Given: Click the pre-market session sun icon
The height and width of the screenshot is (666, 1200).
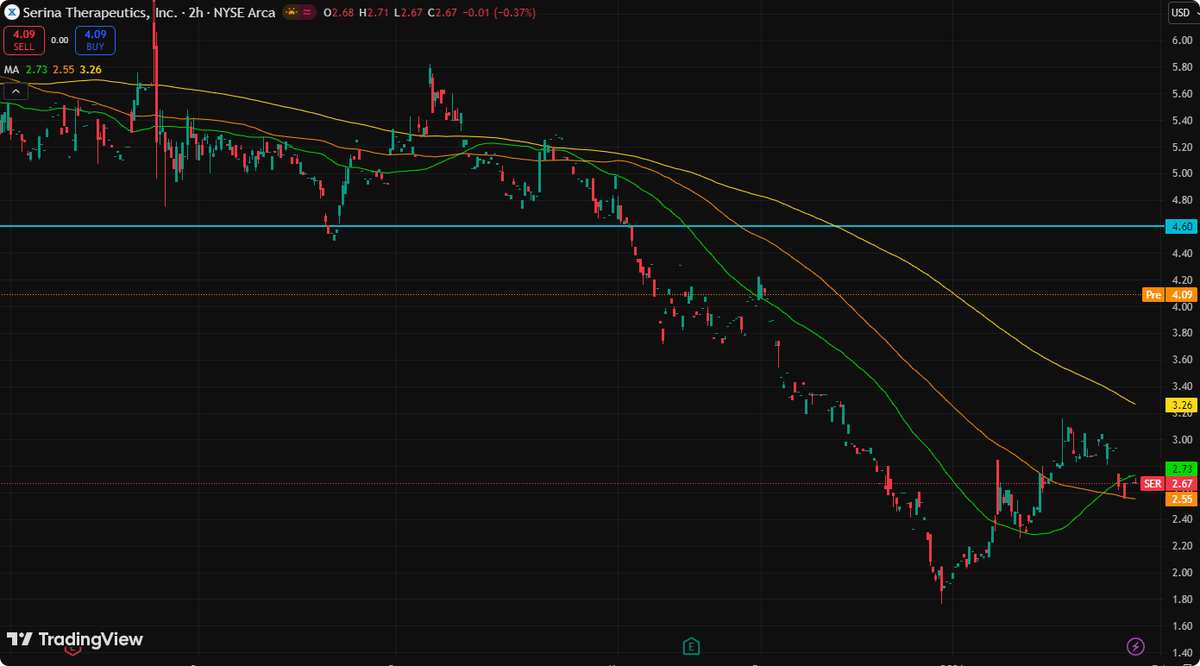Looking at the screenshot, I should coord(290,12).
